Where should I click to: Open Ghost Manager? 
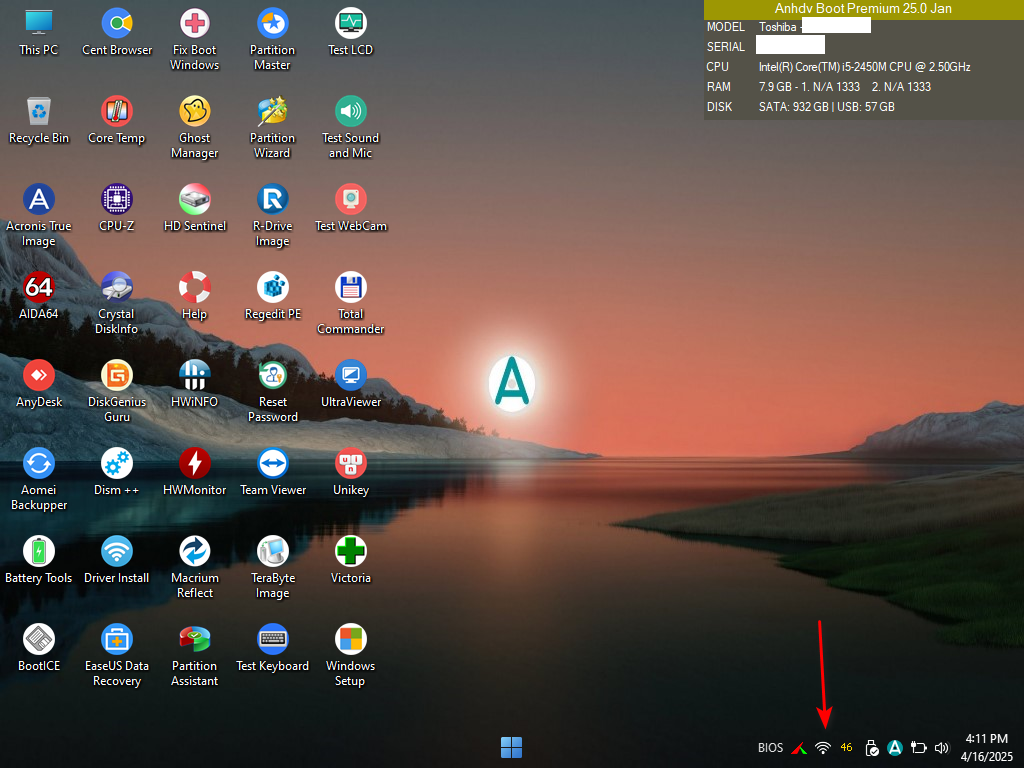(x=195, y=128)
